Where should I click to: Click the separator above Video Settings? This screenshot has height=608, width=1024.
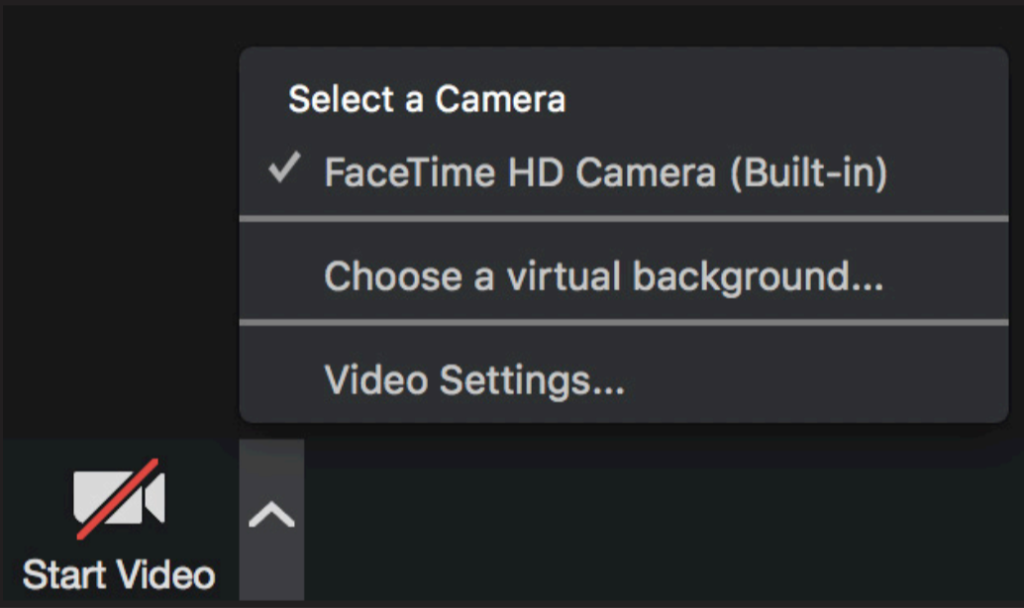tap(623, 323)
